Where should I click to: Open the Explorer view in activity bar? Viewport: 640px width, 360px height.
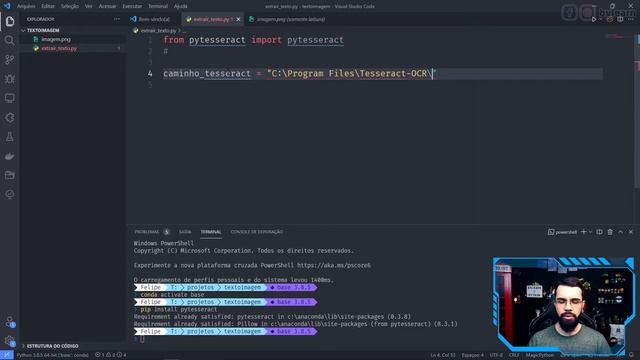coord(10,21)
